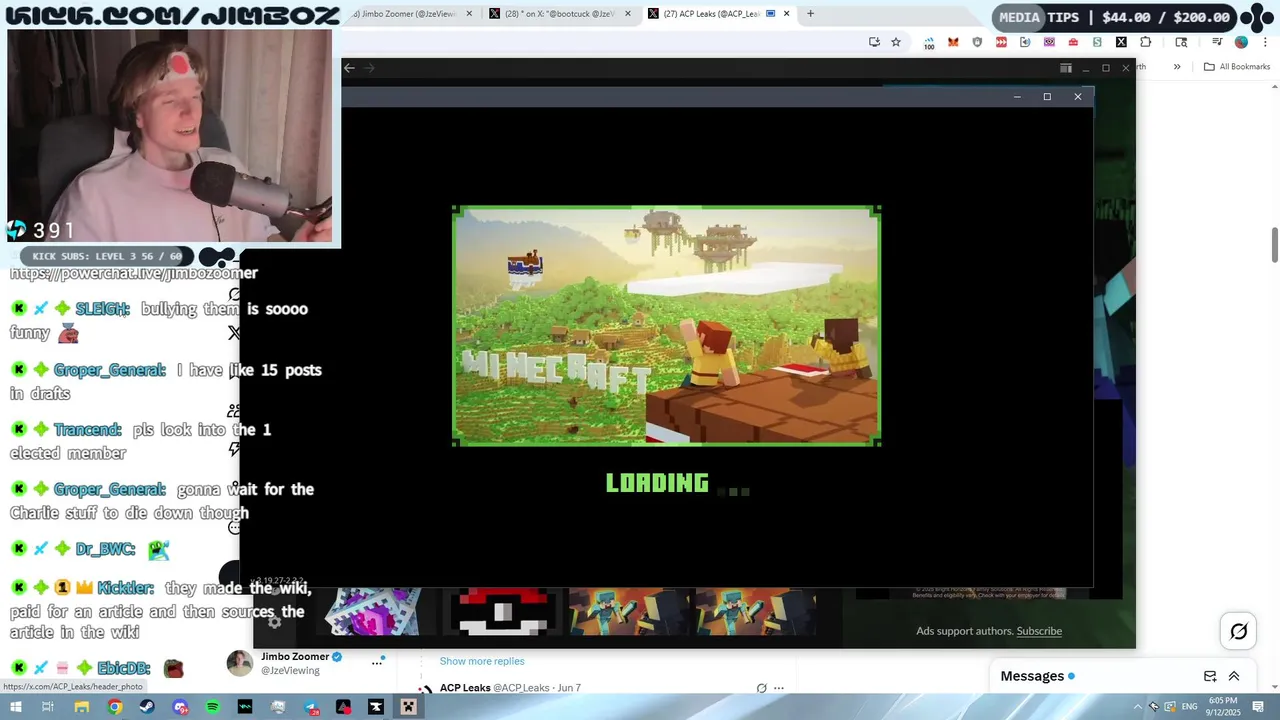Open the MetaMask fox extension

(x=953, y=42)
